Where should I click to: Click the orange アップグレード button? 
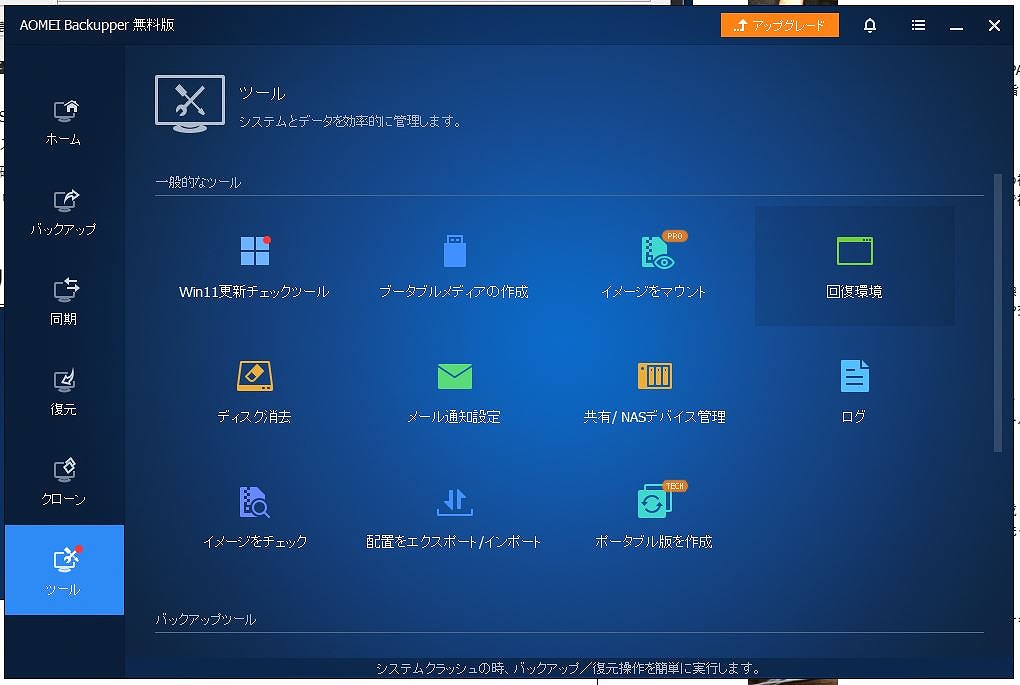[779, 25]
